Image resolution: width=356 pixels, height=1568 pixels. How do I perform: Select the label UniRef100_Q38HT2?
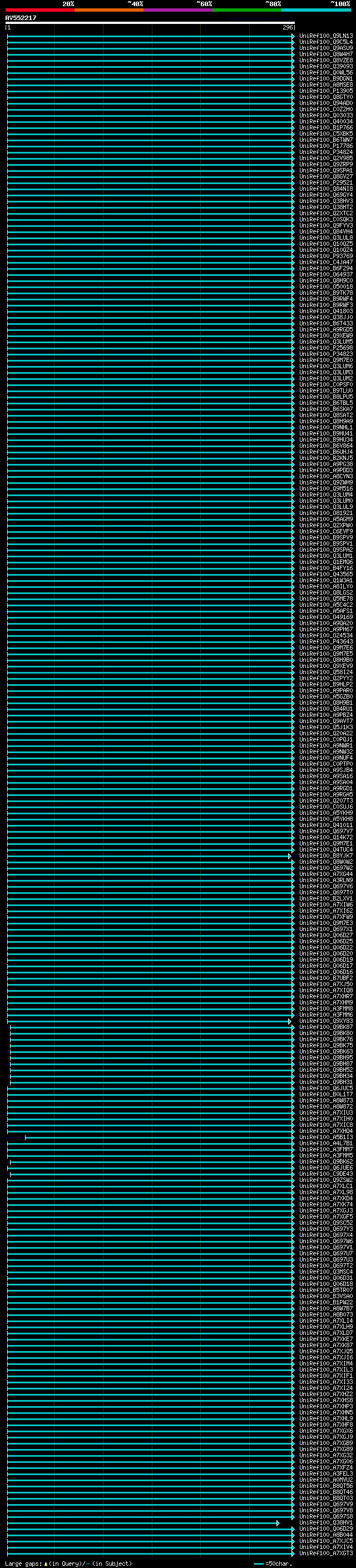pos(326,207)
